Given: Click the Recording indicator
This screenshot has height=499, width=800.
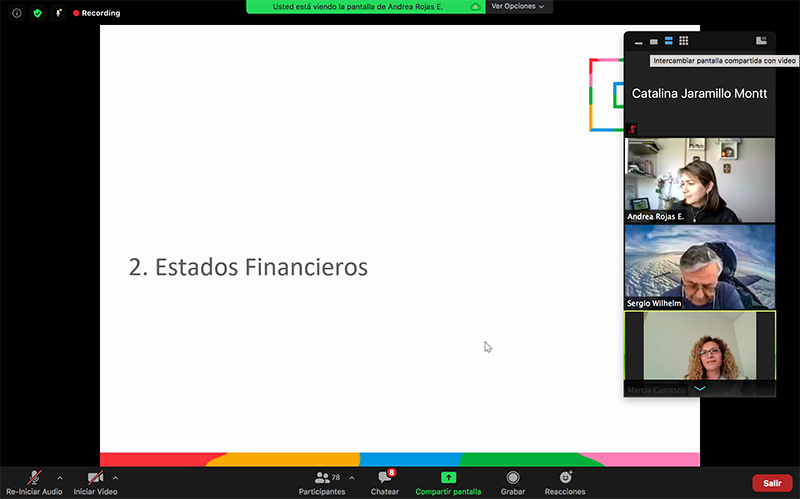Looking at the screenshot, I should 96,13.
